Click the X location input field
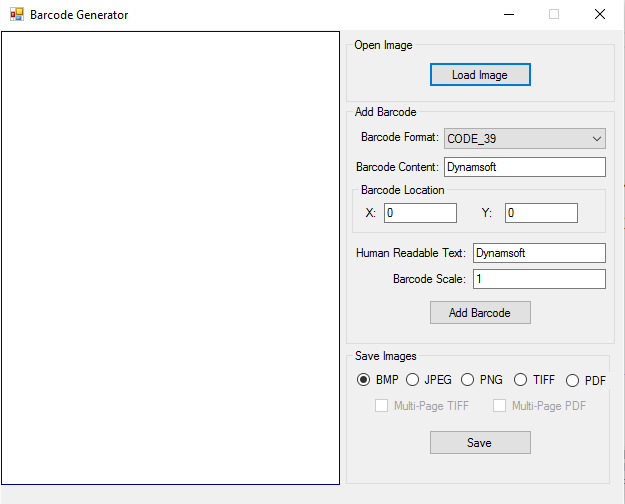 [x=420, y=213]
